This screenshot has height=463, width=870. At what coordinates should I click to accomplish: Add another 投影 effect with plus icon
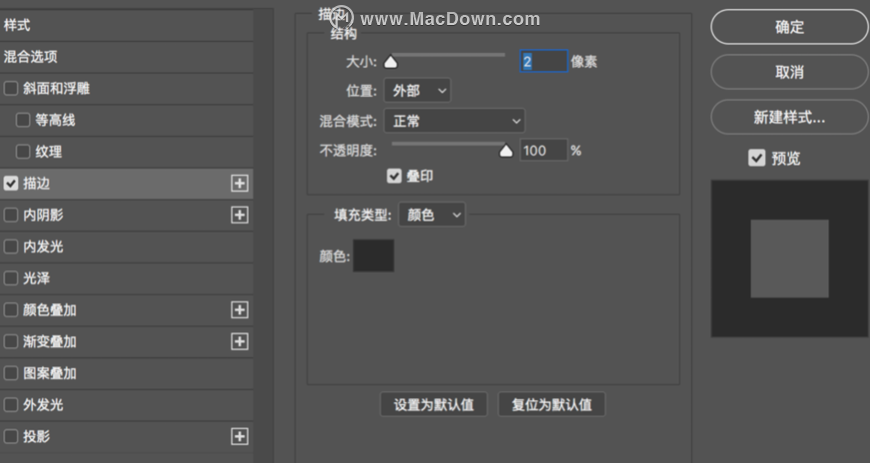point(240,436)
